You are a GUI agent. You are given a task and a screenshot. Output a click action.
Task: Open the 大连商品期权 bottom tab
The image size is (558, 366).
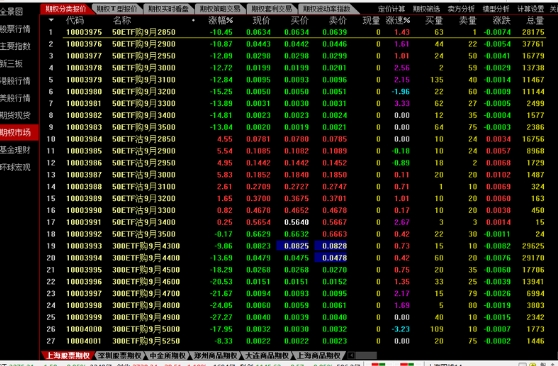pyautogui.click(x=267, y=355)
